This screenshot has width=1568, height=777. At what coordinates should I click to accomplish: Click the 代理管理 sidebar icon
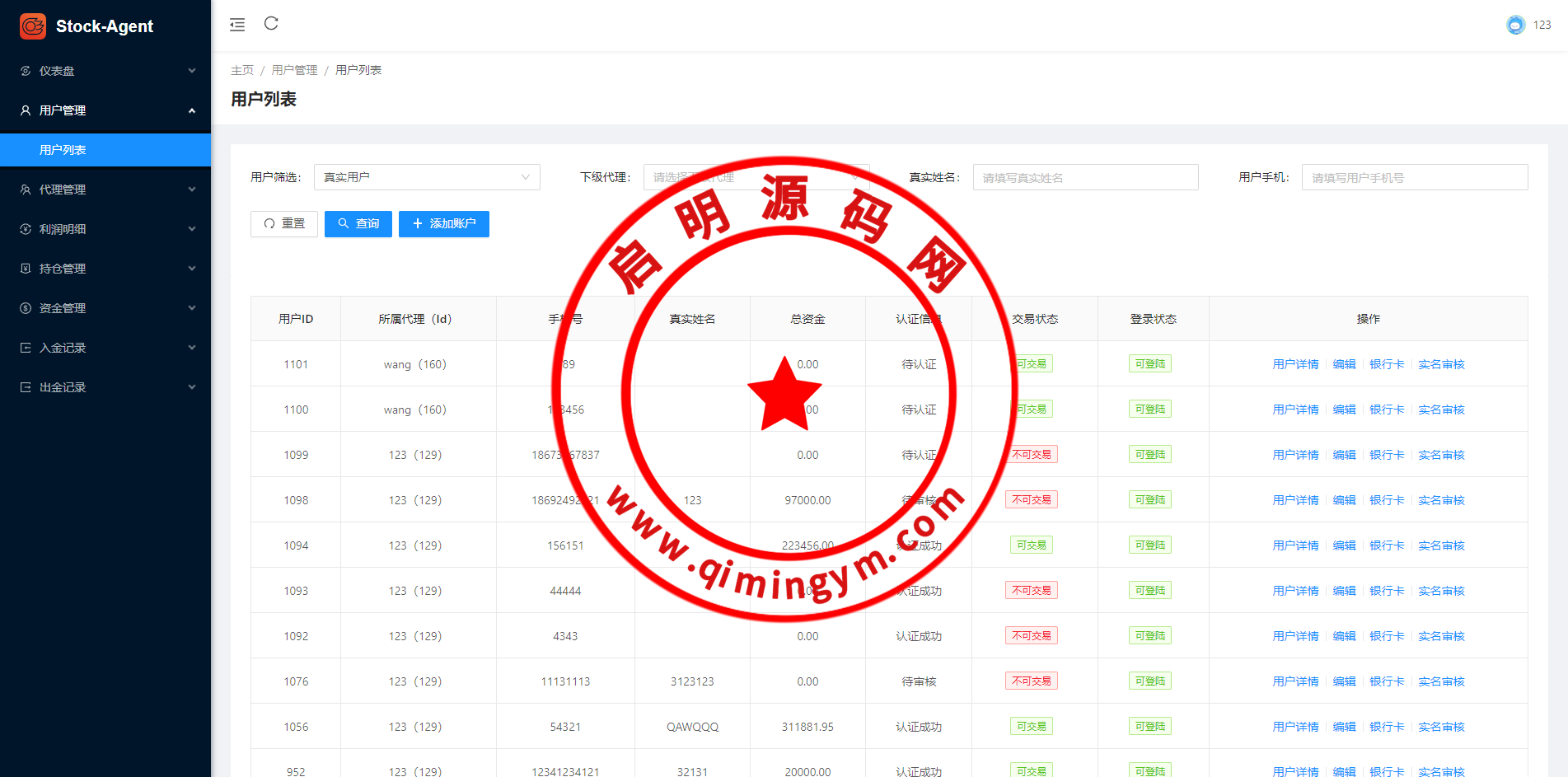[x=26, y=190]
